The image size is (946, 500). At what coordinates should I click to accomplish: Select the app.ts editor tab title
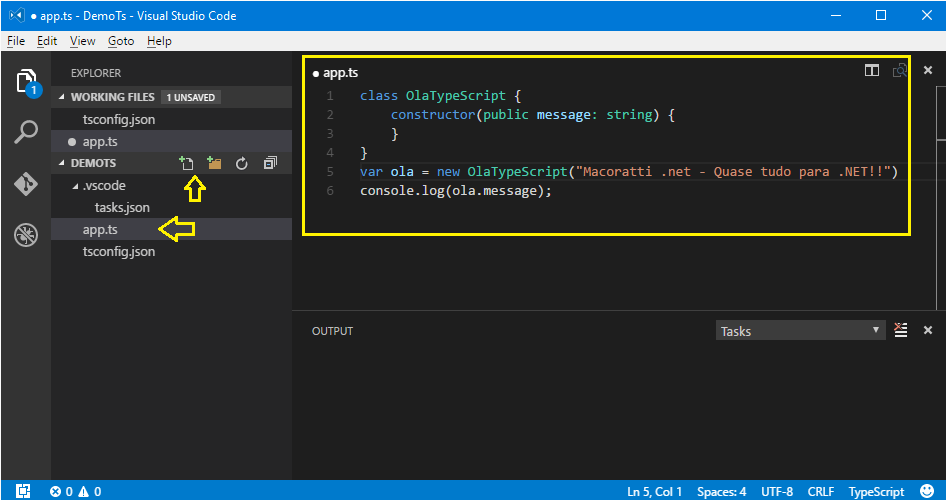(341, 74)
